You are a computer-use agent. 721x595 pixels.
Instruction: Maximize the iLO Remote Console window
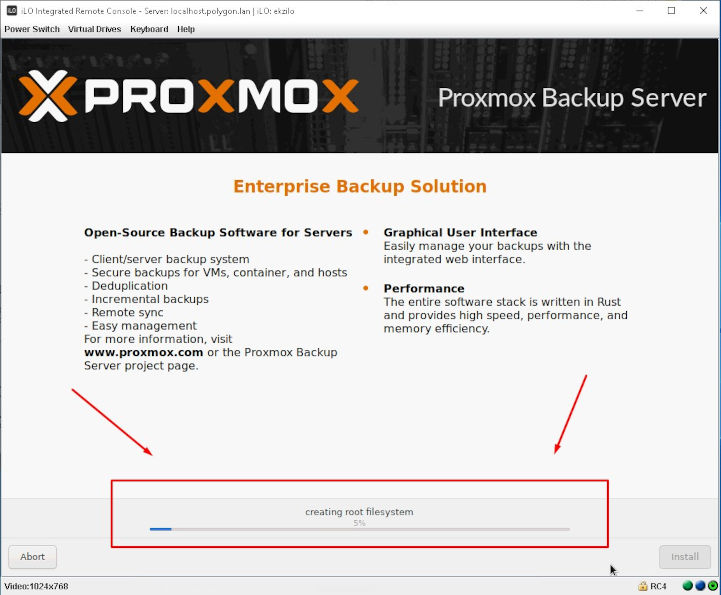click(x=671, y=11)
